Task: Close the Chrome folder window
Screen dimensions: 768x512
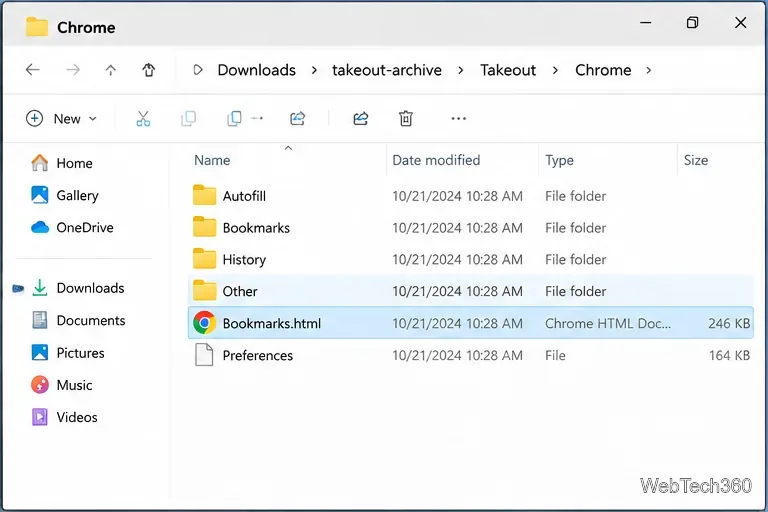Action: tap(741, 23)
